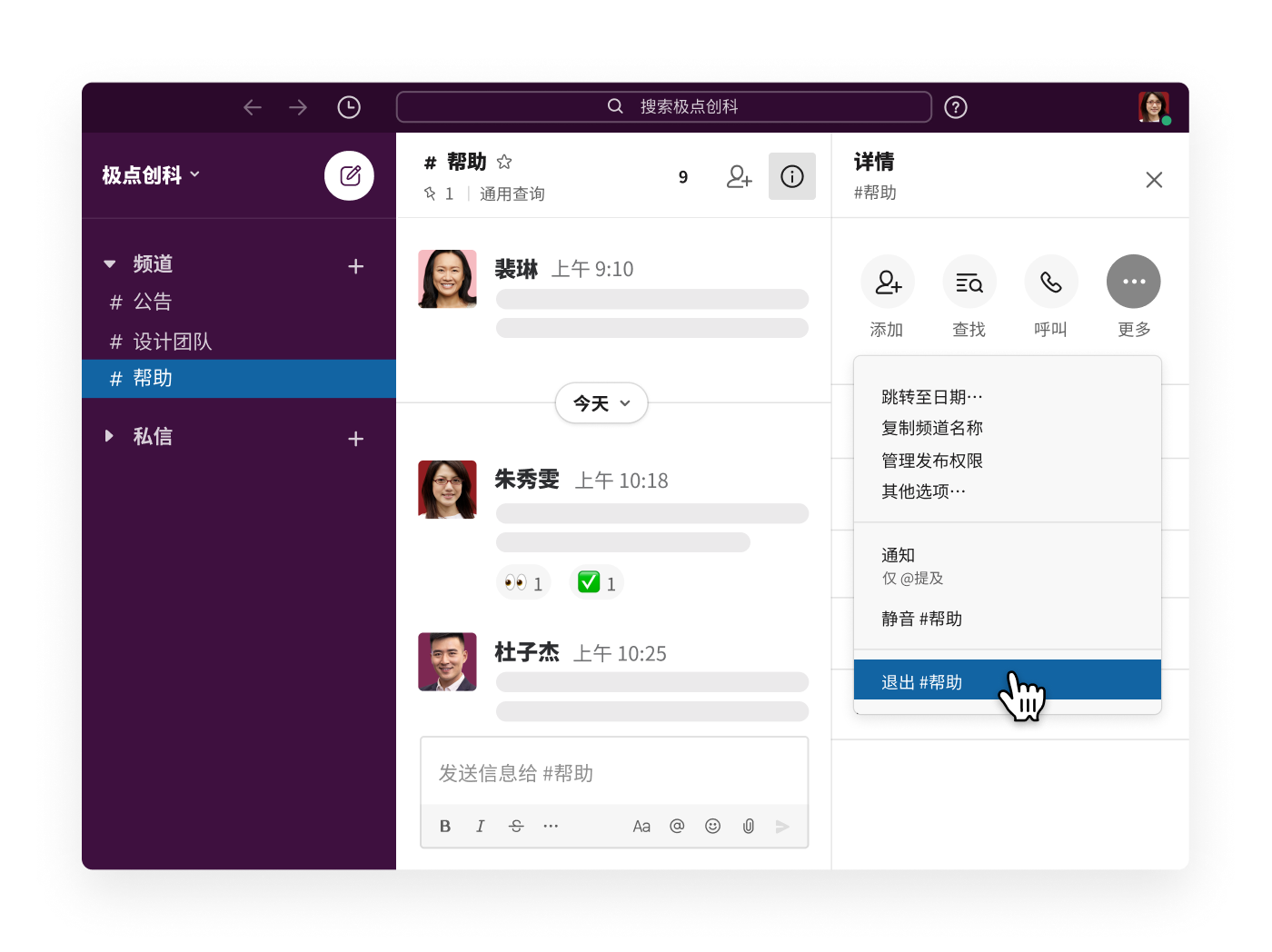This screenshot has width=1272, height=952.
Task: Click message field 发送信息给 #帮助
Action: coord(614,772)
